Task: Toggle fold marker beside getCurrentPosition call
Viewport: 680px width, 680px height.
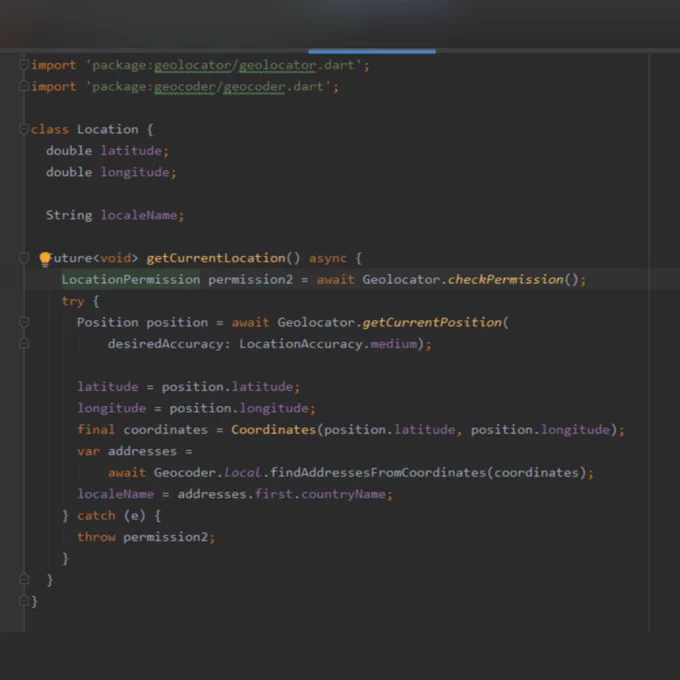Action: pos(24,322)
